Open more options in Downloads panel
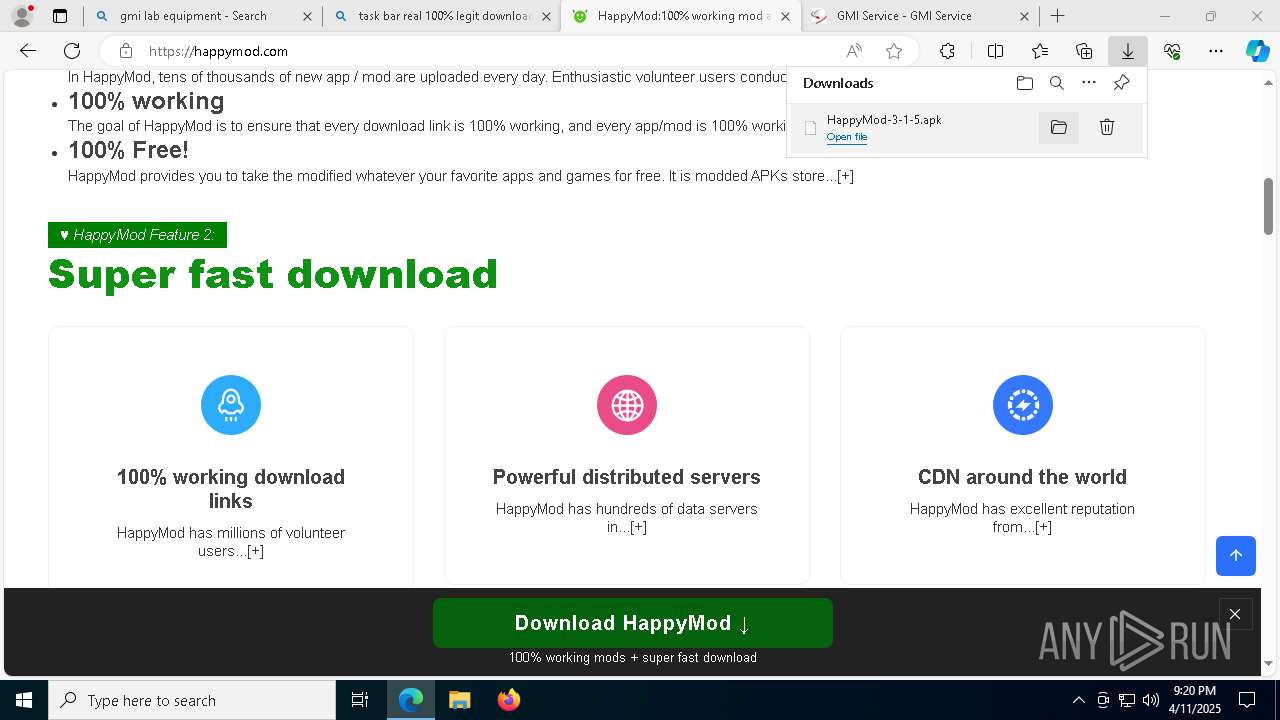This screenshot has height=720, width=1280. (1089, 83)
